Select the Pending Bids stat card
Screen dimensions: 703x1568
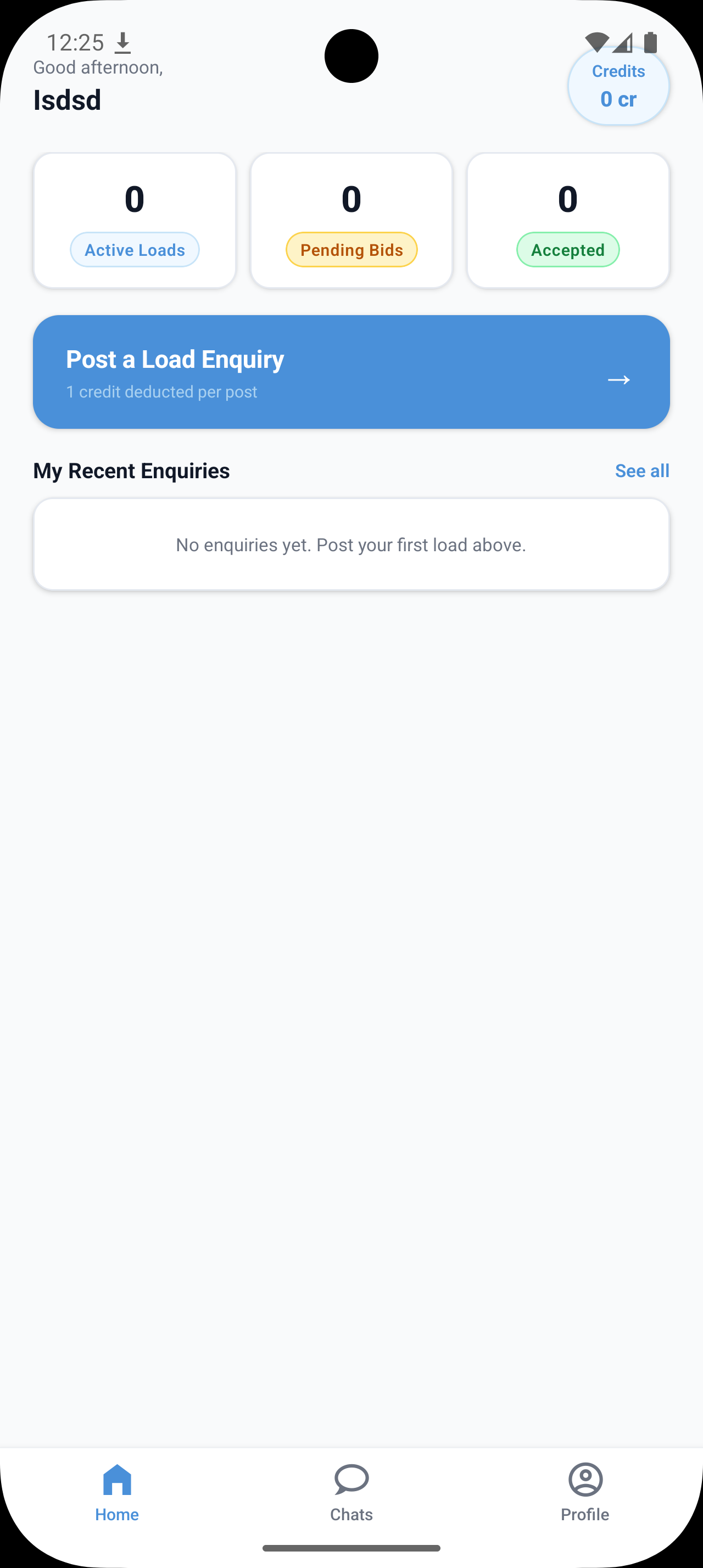pyautogui.click(x=351, y=220)
